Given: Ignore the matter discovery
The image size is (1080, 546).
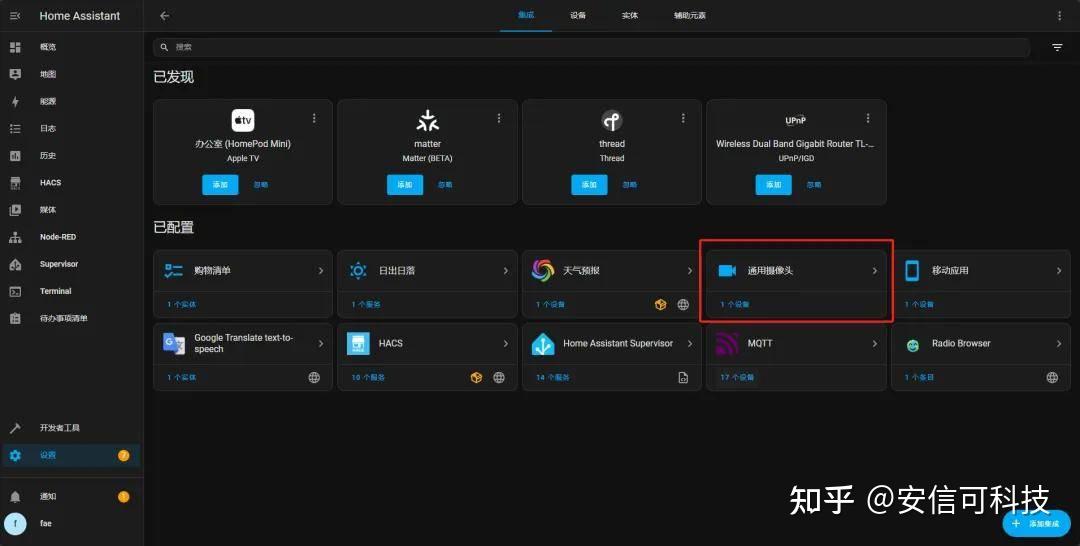Looking at the screenshot, I should [x=445, y=185].
